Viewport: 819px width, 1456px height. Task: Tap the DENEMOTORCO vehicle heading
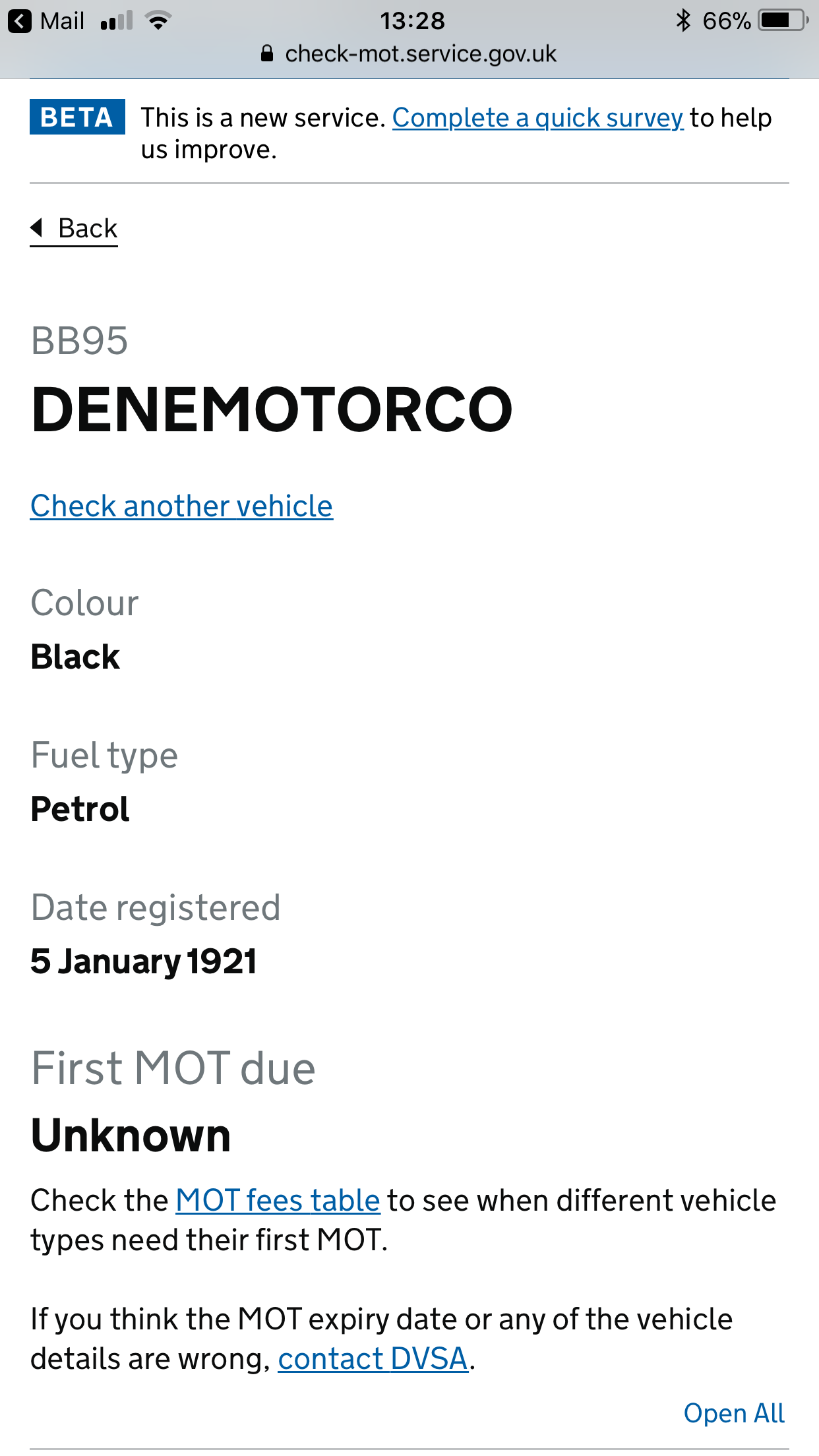[x=272, y=409]
